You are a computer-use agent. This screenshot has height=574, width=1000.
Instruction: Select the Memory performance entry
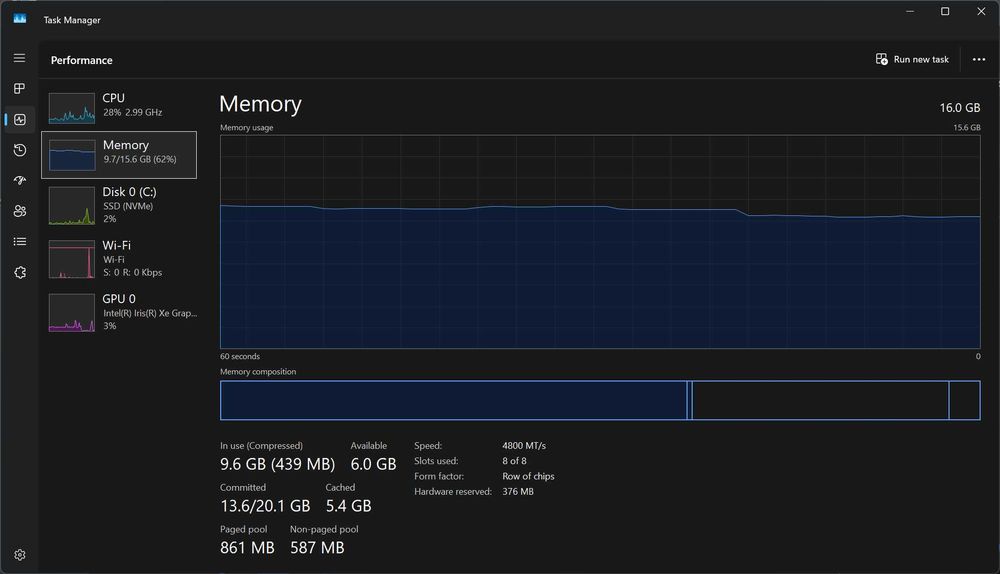(119, 155)
